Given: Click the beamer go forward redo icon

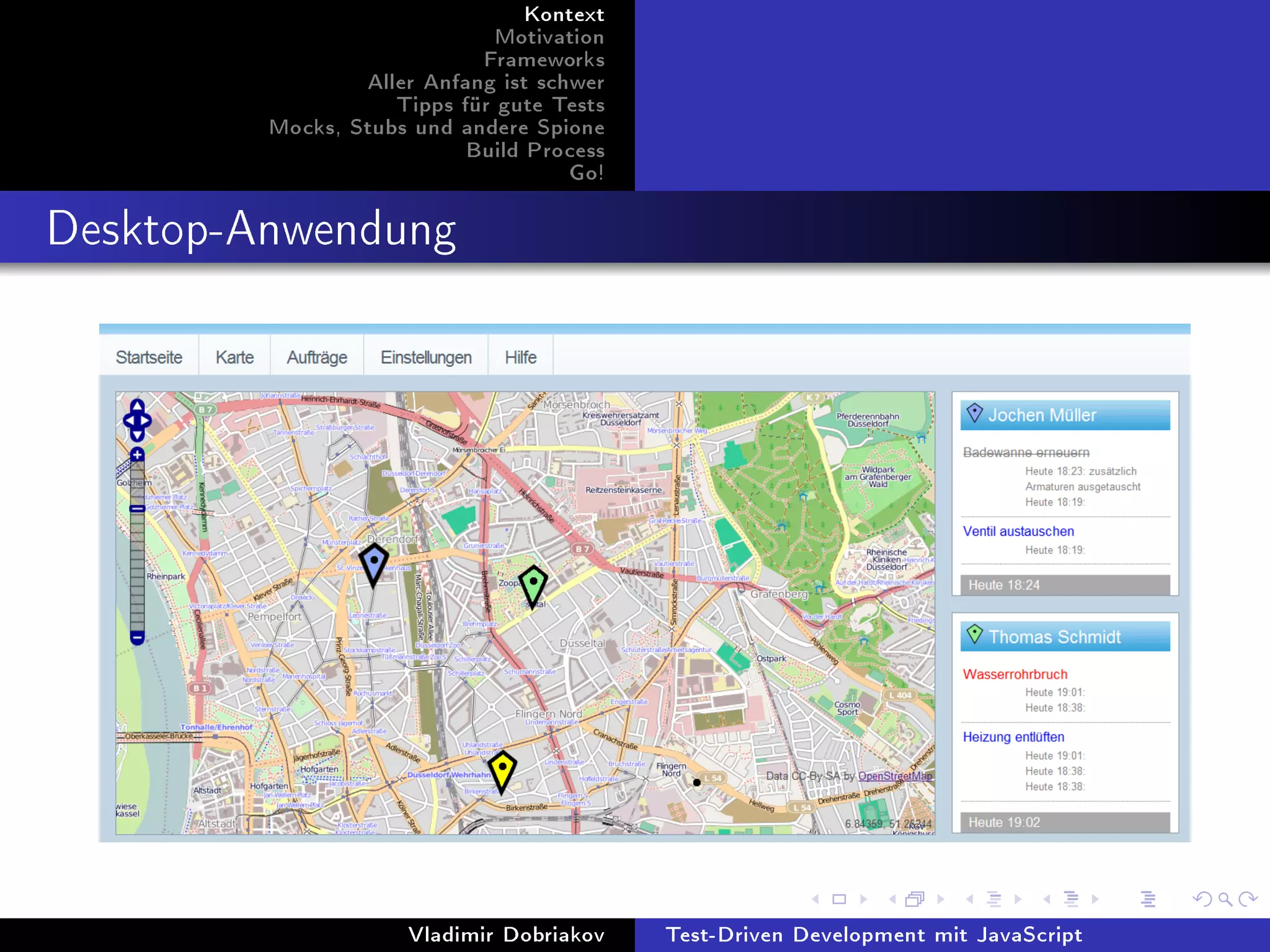Looking at the screenshot, I should 1248,899.
